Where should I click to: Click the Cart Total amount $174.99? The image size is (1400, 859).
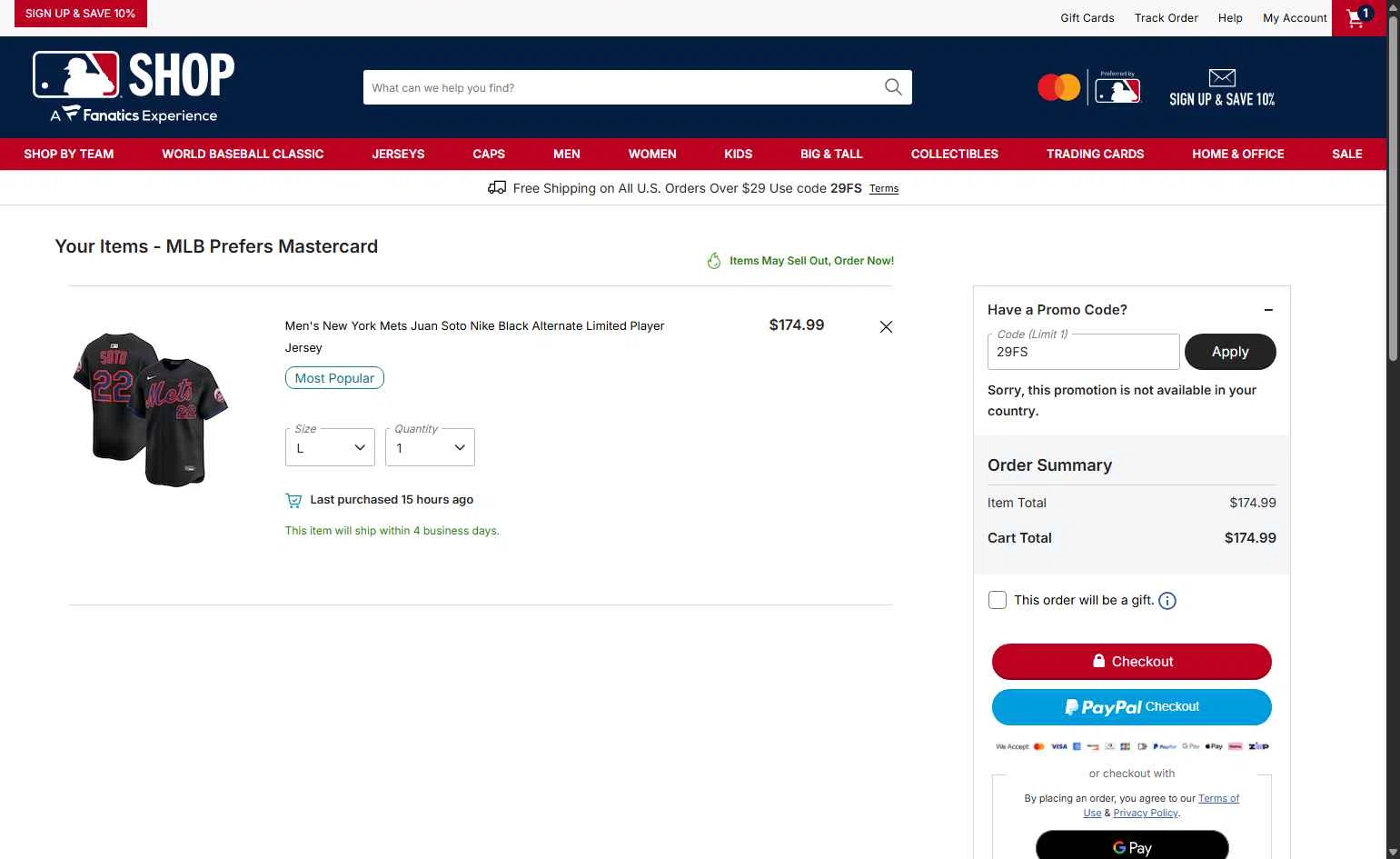(x=1250, y=538)
